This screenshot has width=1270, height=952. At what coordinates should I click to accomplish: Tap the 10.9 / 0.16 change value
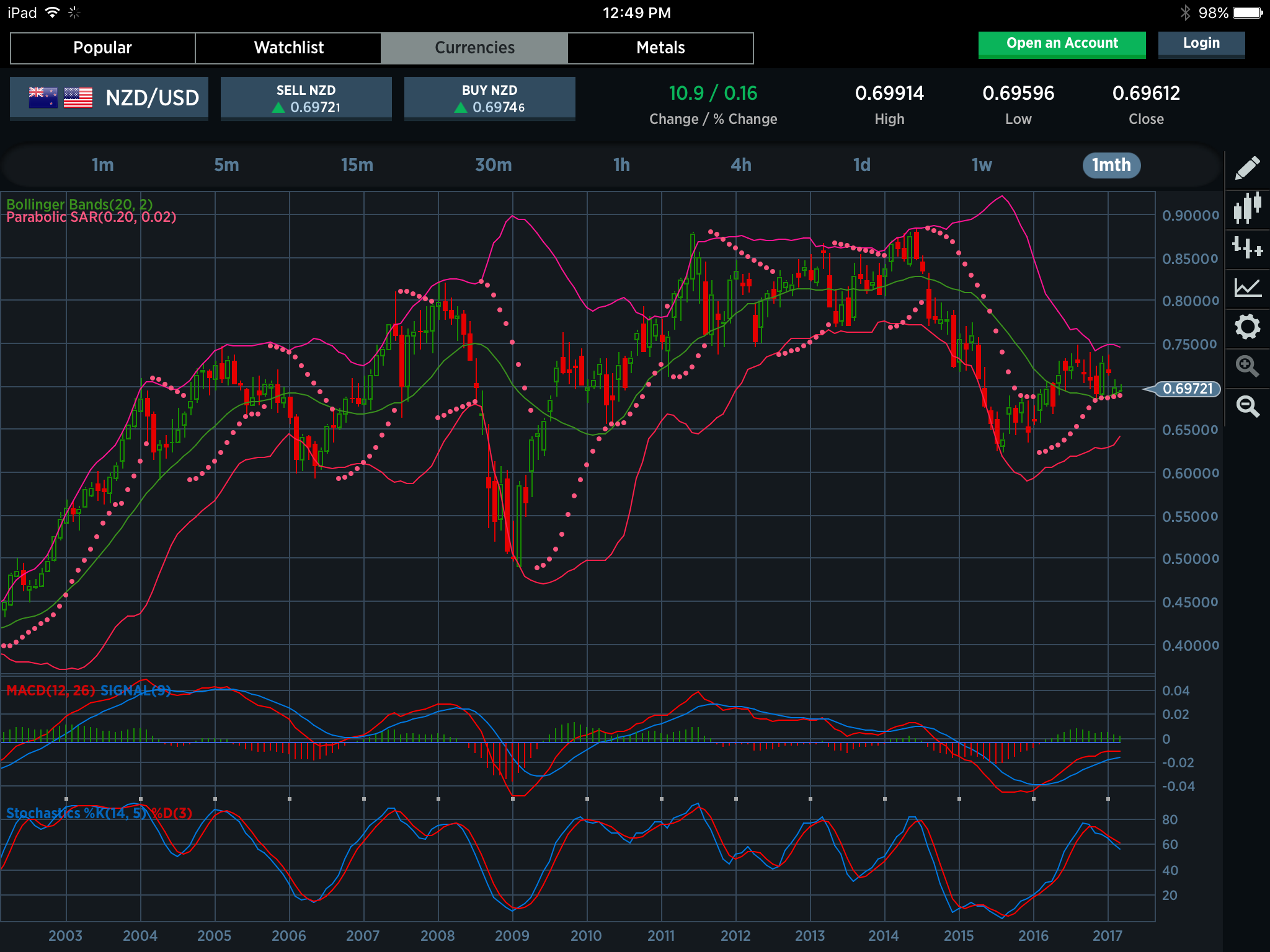tap(713, 94)
